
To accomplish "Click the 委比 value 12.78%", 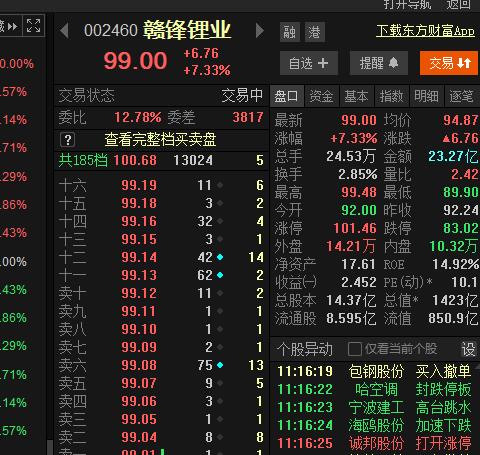I will [138, 117].
